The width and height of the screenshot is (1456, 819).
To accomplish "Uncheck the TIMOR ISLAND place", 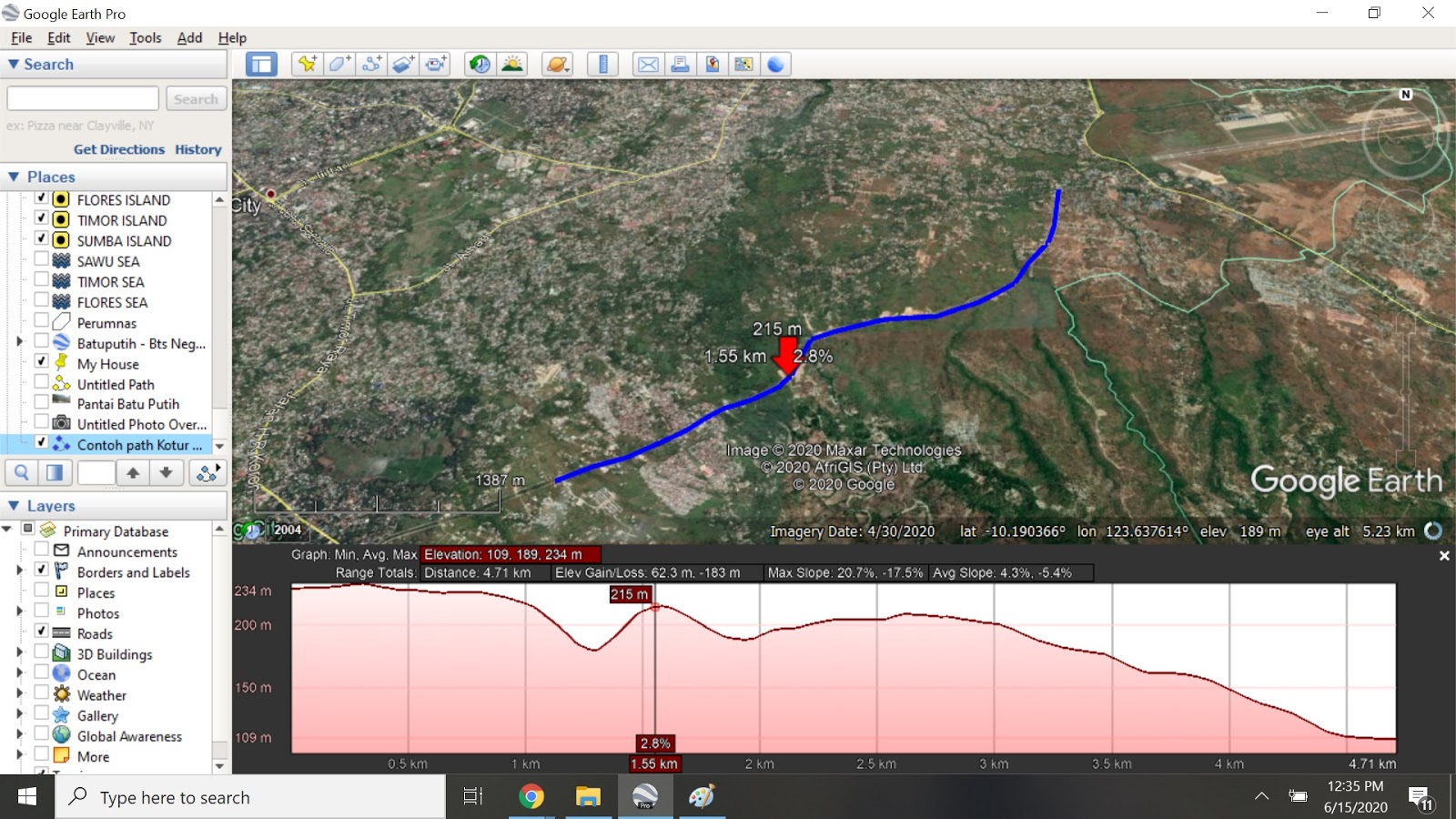I will 41,220.
